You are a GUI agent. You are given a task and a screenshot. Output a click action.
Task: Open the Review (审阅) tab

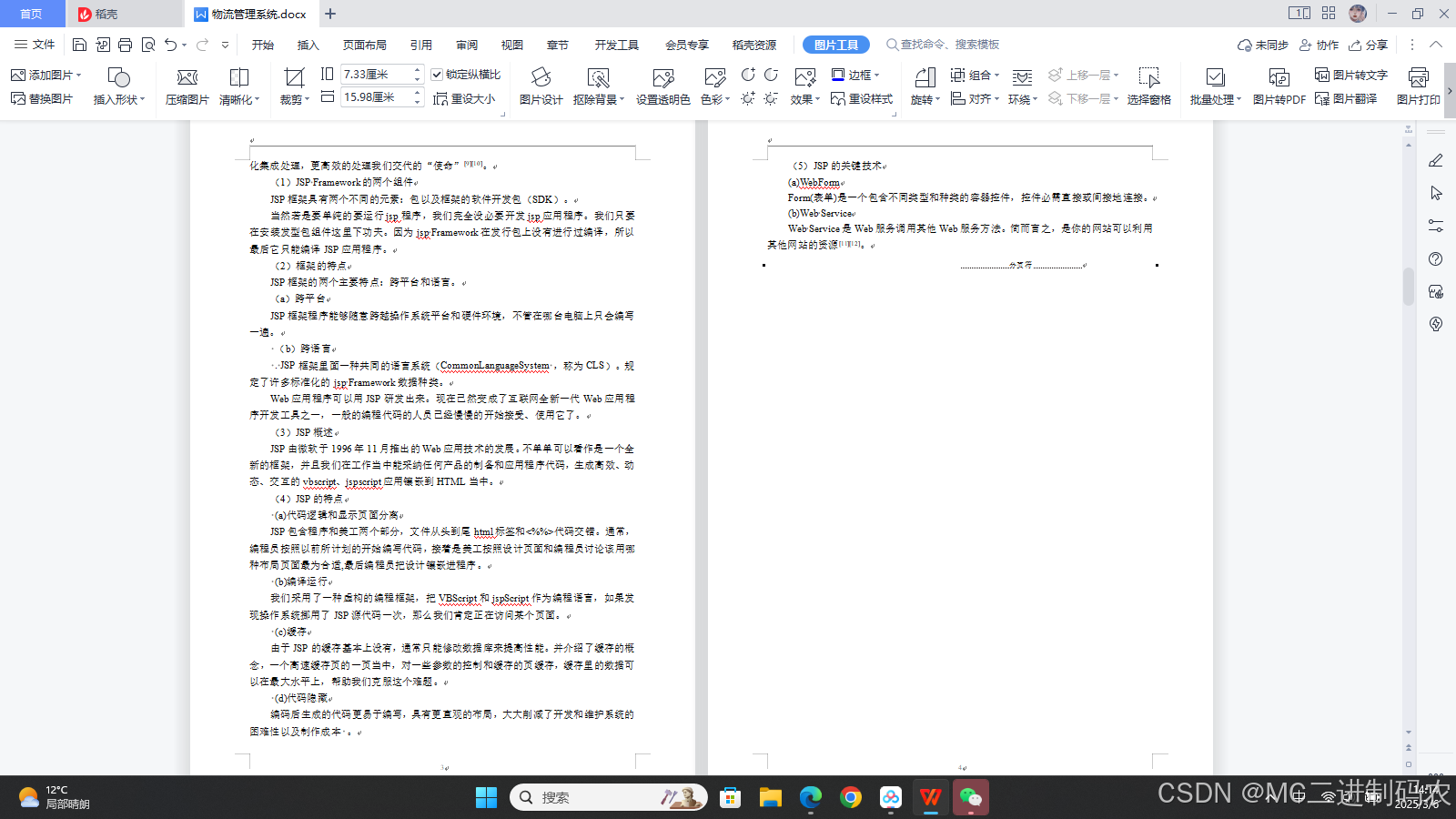point(467,45)
